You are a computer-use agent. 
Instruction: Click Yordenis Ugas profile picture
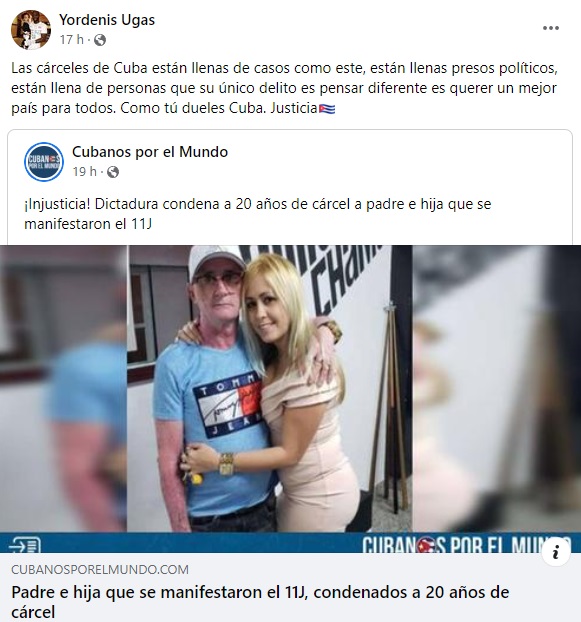[31, 30]
